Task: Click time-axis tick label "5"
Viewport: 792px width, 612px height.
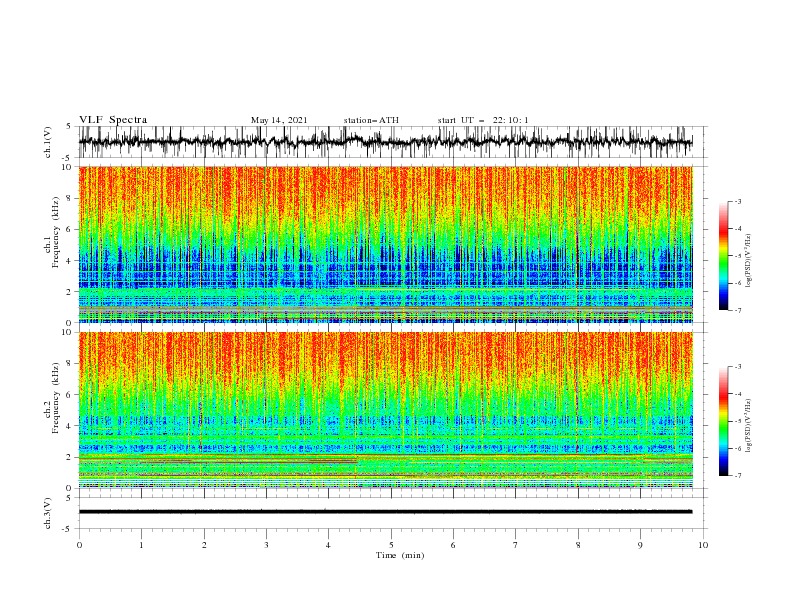Action: tap(391, 545)
